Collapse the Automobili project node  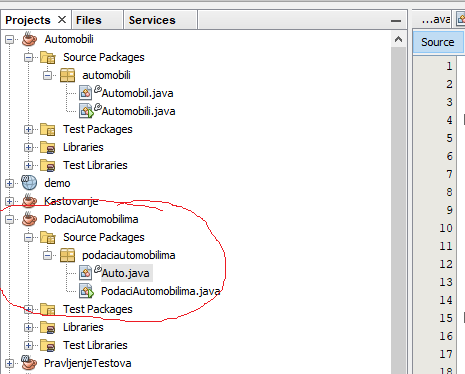tap(10, 39)
